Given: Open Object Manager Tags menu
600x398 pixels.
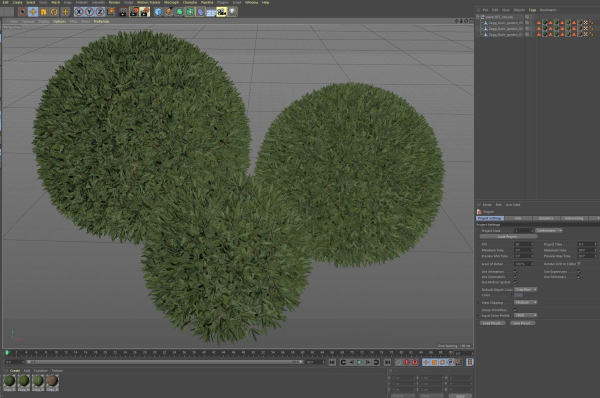Looking at the screenshot, I should pyautogui.click(x=532, y=10).
